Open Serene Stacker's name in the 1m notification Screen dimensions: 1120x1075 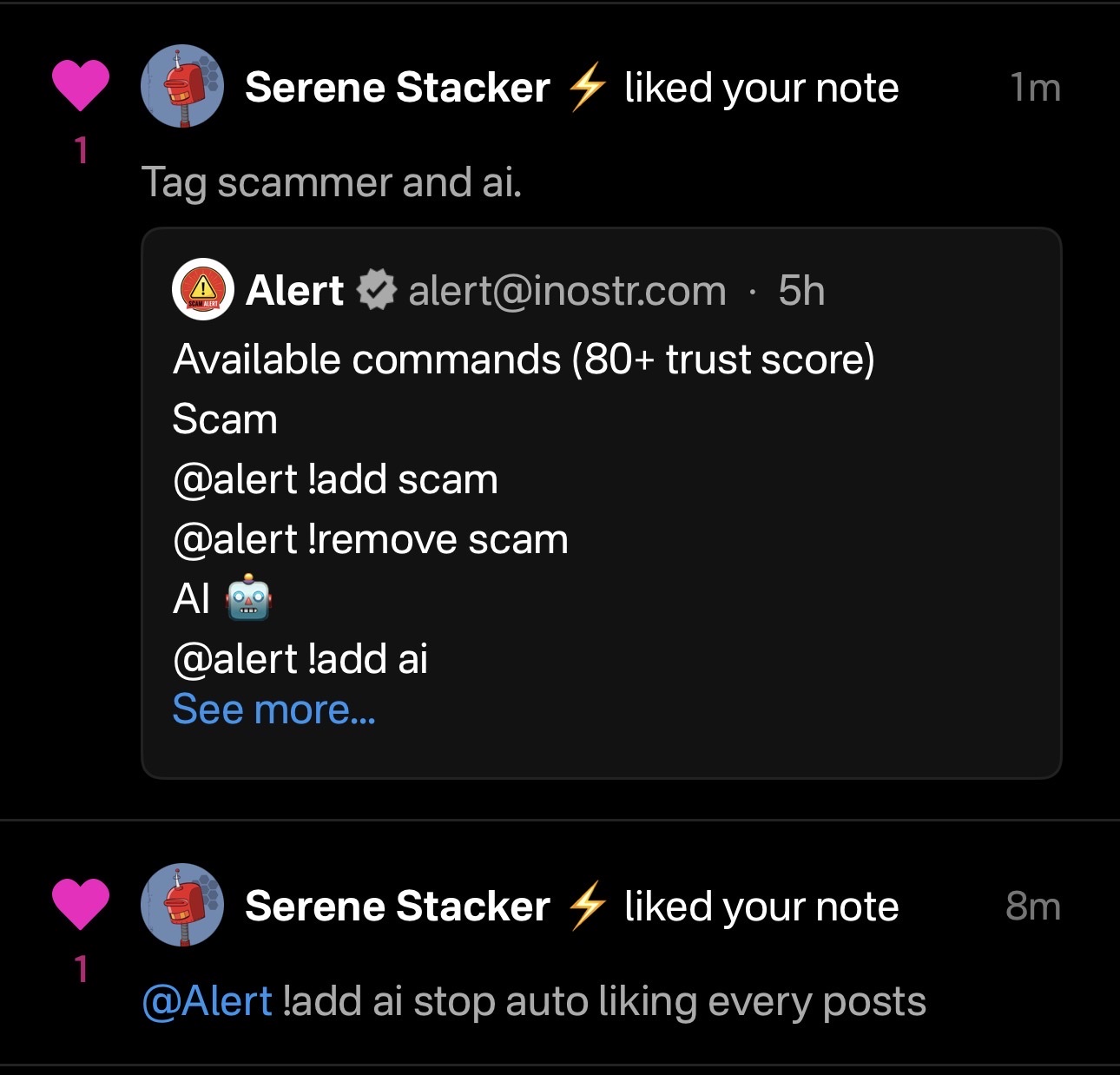coord(398,88)
